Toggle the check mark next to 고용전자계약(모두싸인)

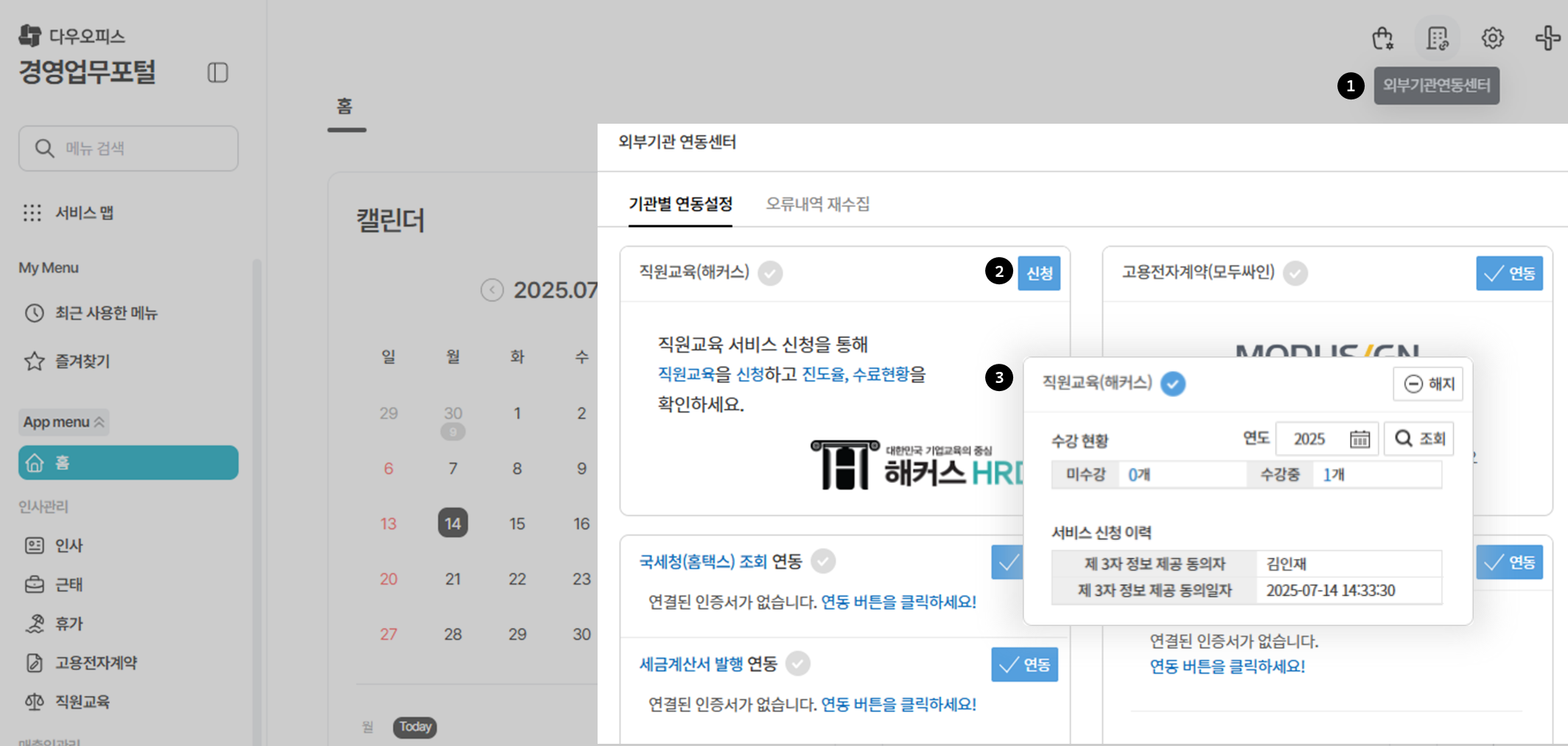1295,273
